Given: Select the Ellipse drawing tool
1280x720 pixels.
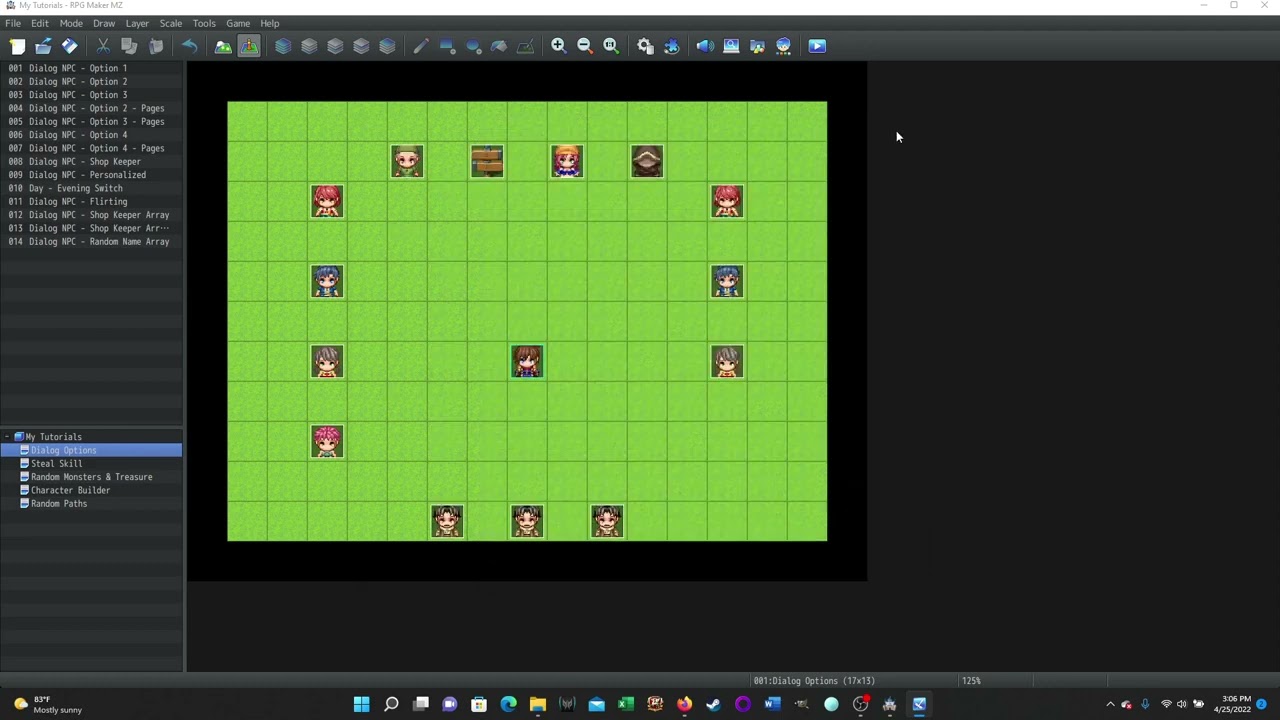Looking at the screenshot, I should [x=473, y=46].
